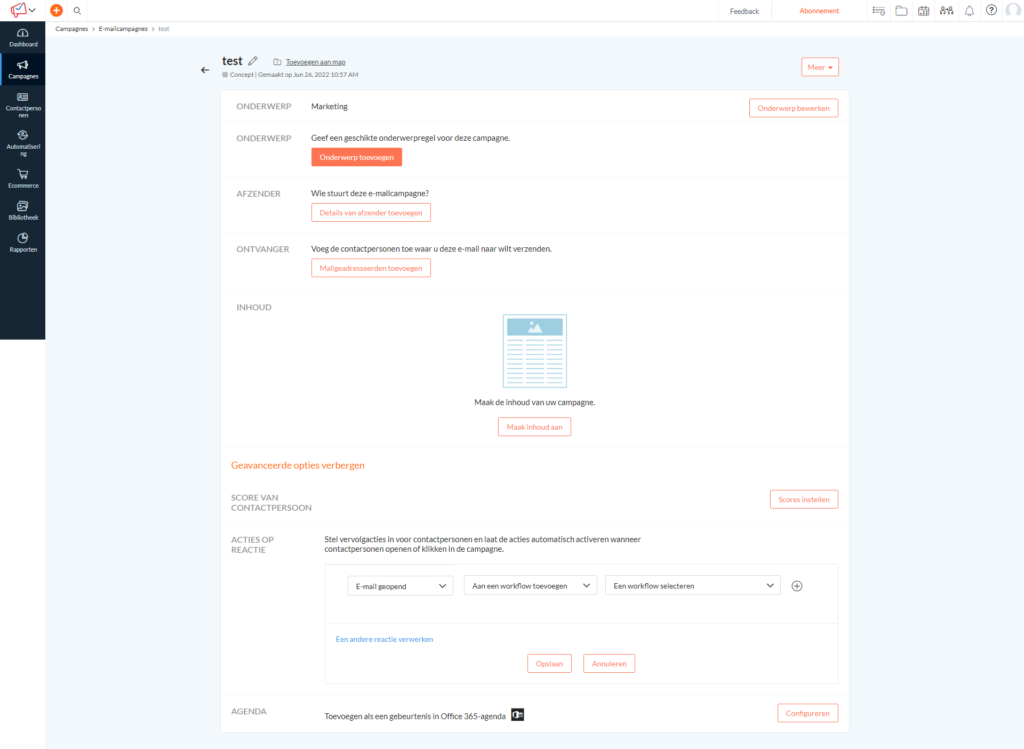Image resolution: width=1024 pixels, height=749 pixels.
Task: Click the pencil icon to rename test
Action: click(x=253, y=61)
